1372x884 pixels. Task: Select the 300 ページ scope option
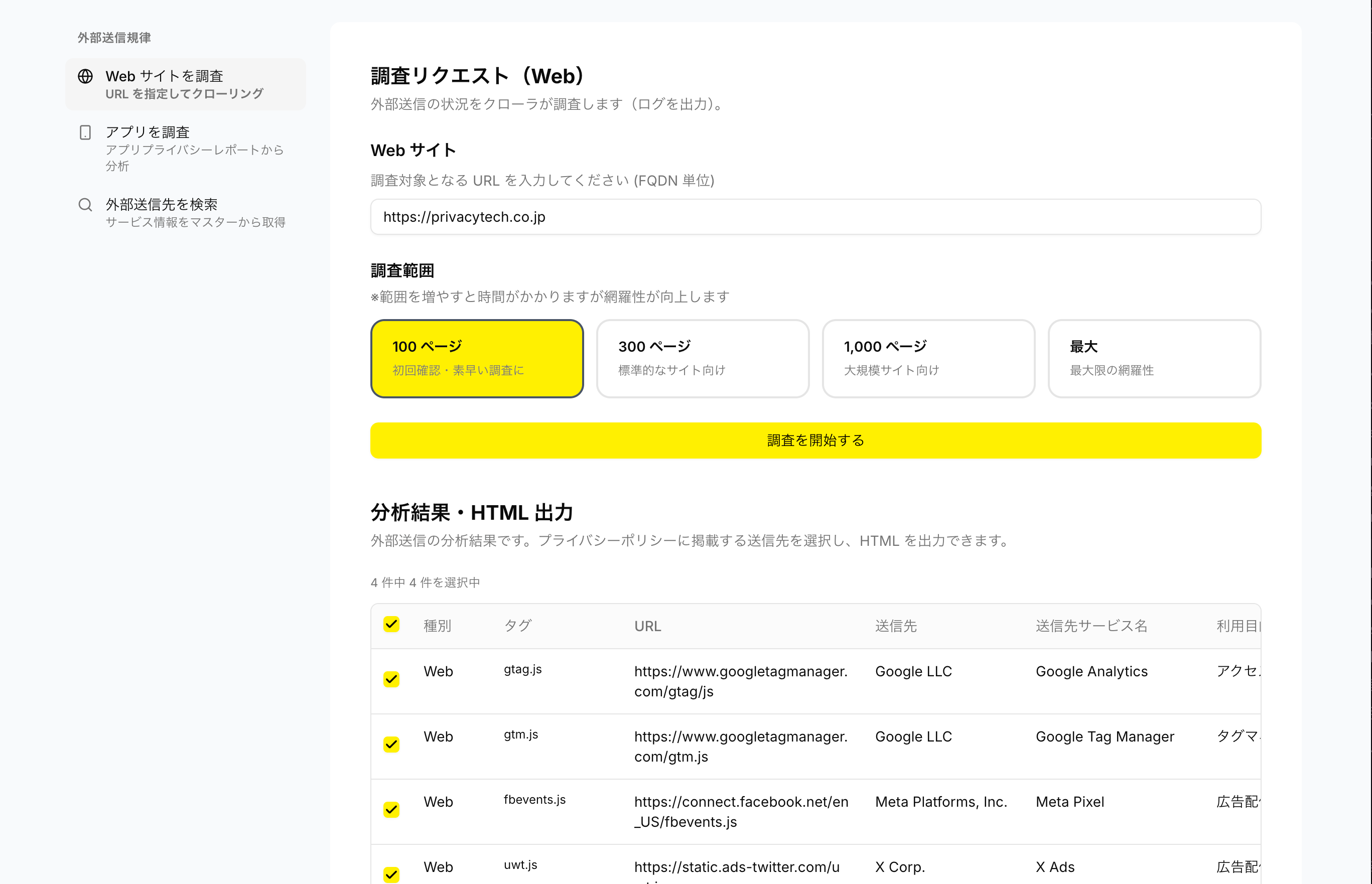pos(703,359)
